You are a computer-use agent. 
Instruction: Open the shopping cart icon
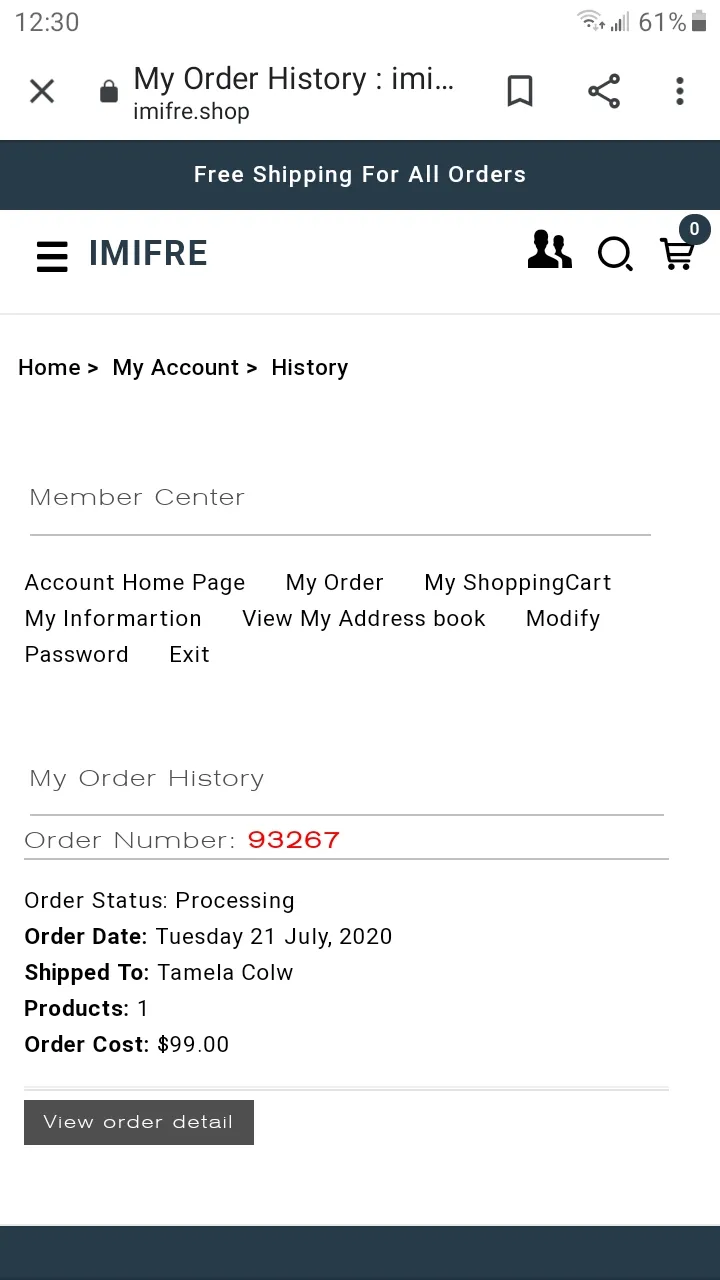click(678, 254)
